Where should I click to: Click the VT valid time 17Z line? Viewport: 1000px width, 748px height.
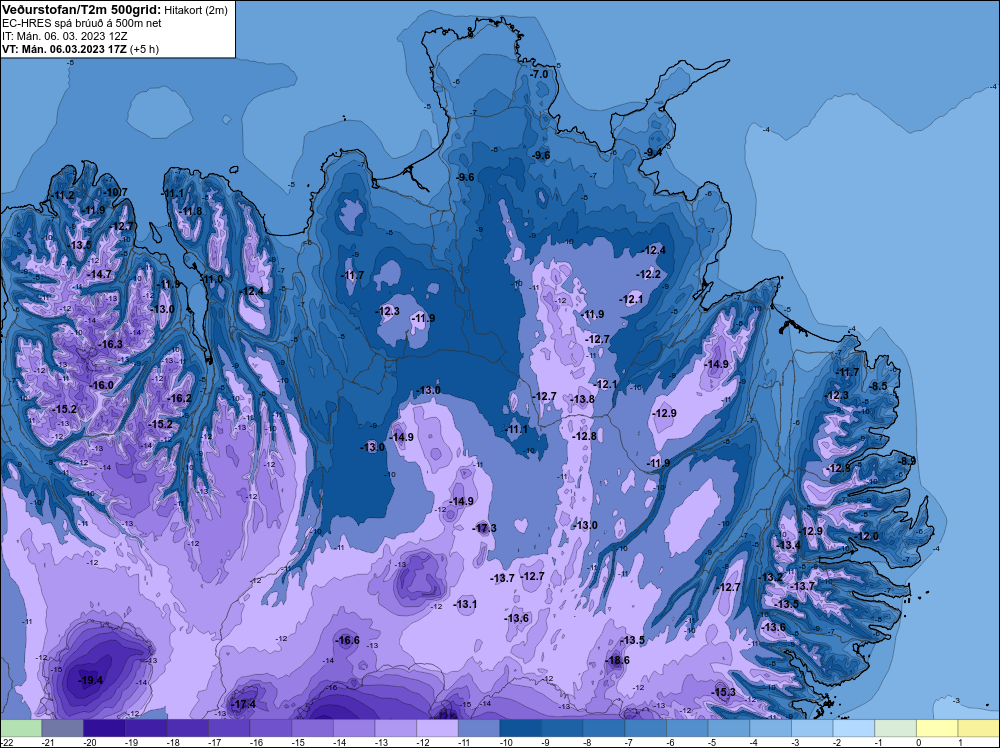(64, 49)
